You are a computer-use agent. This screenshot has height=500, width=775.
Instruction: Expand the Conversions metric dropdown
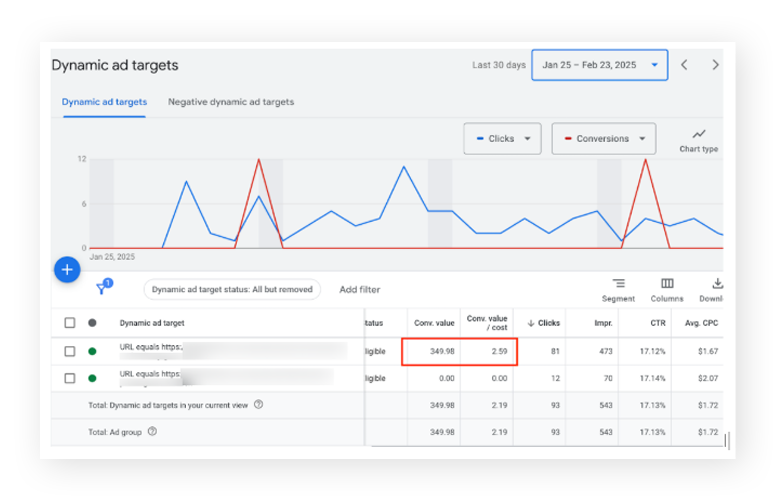[603, 139]
